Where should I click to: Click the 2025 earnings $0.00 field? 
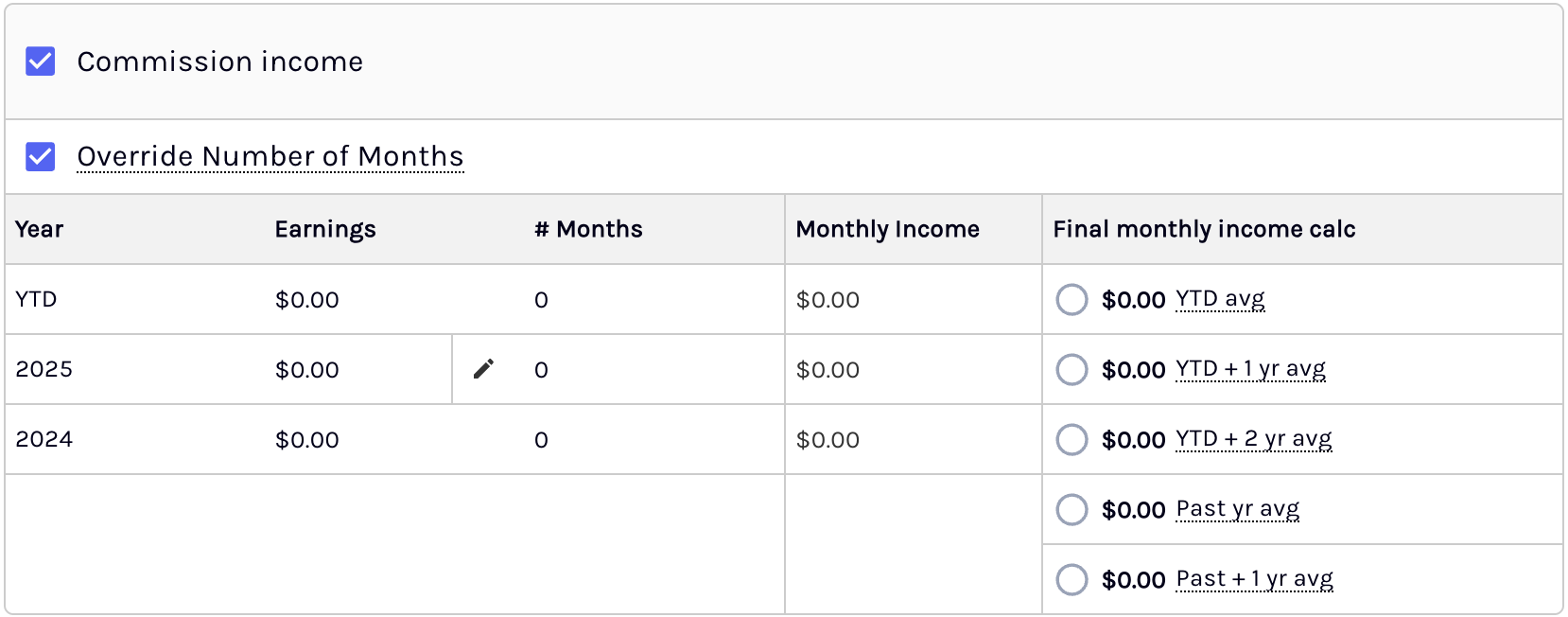(x=307, y=370)
